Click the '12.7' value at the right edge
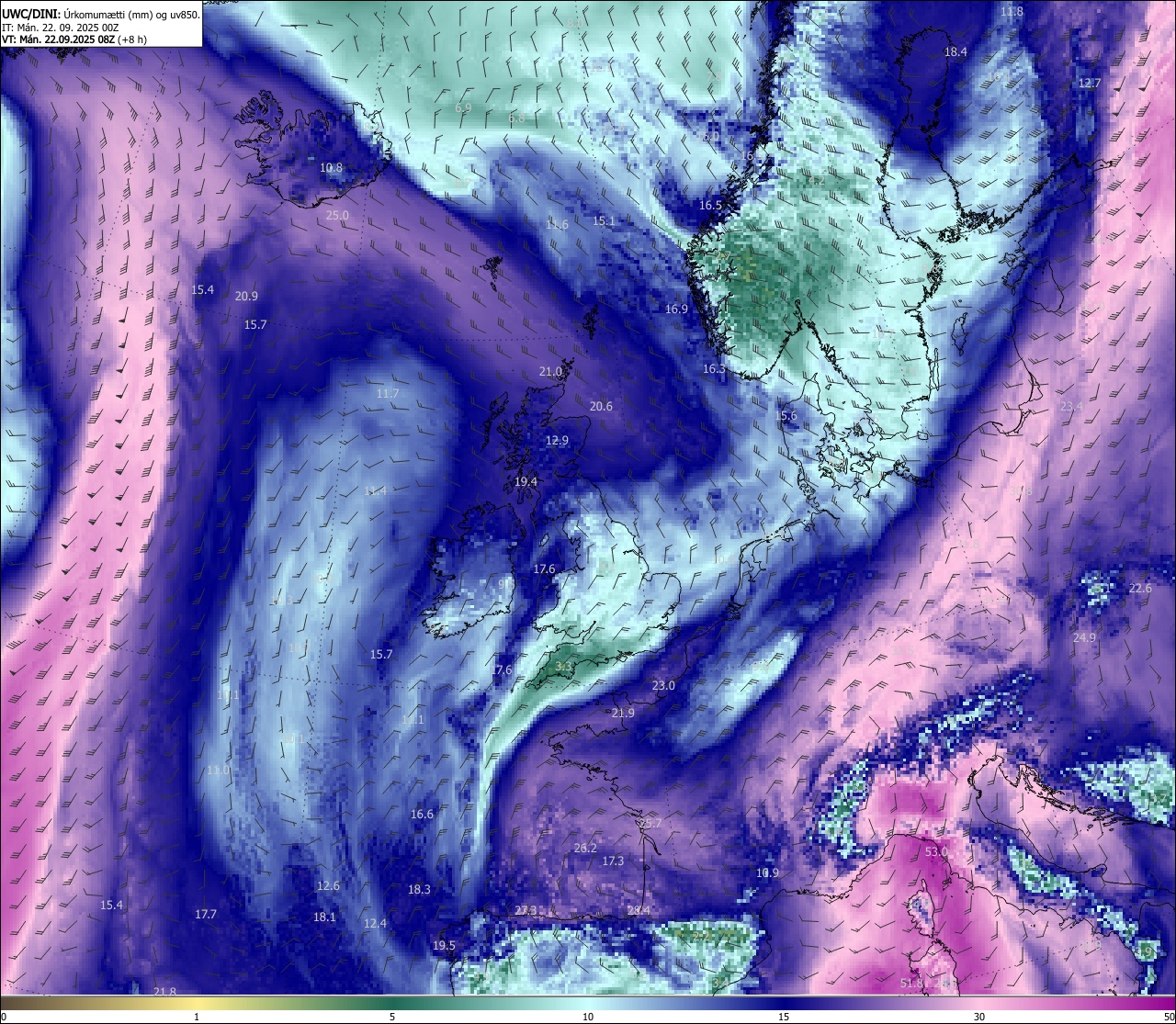The height and width of the screenshot is (1024, 1176). pyautogui.click(x=1089, y=84)
